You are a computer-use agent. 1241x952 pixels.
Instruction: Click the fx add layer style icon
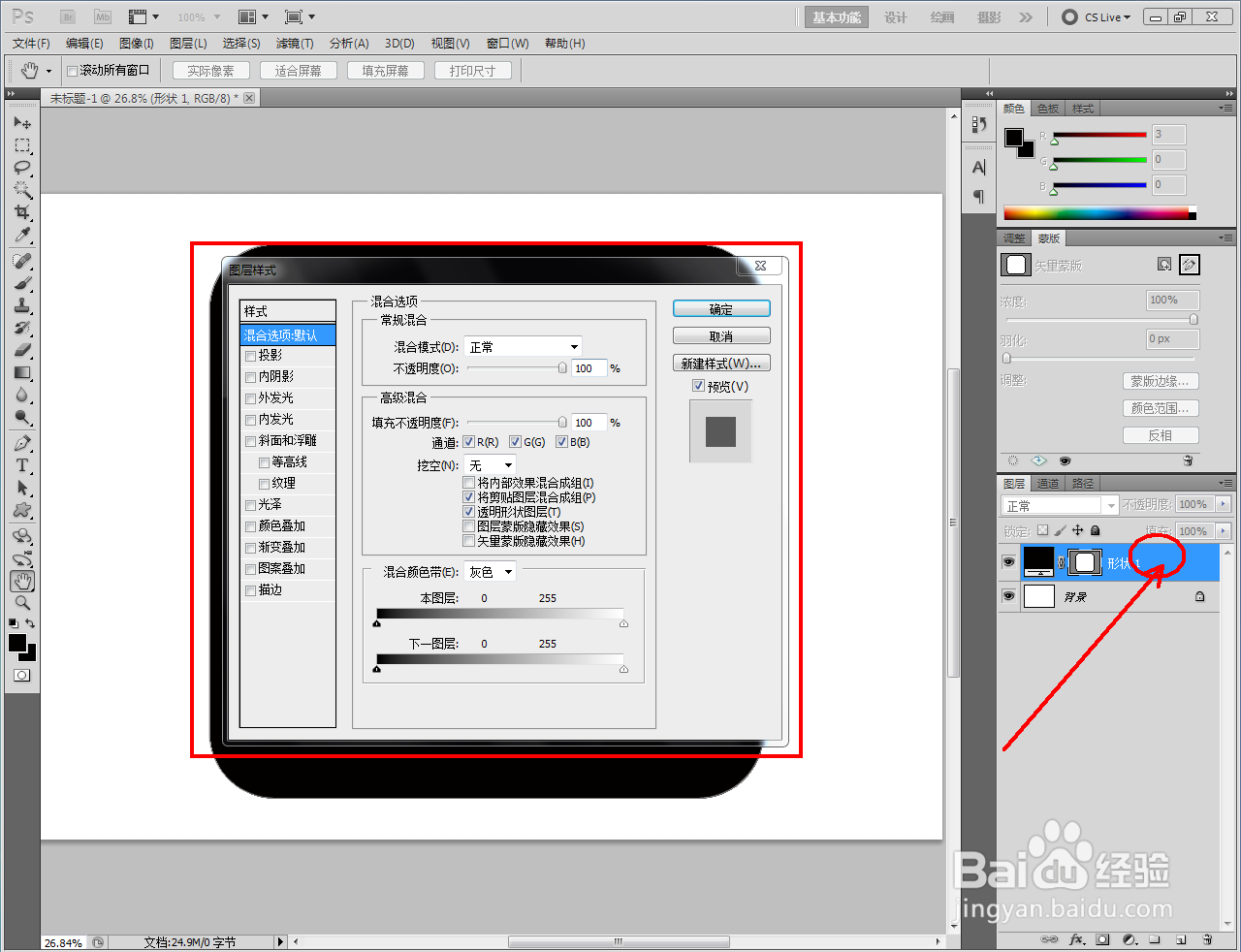1076,939
